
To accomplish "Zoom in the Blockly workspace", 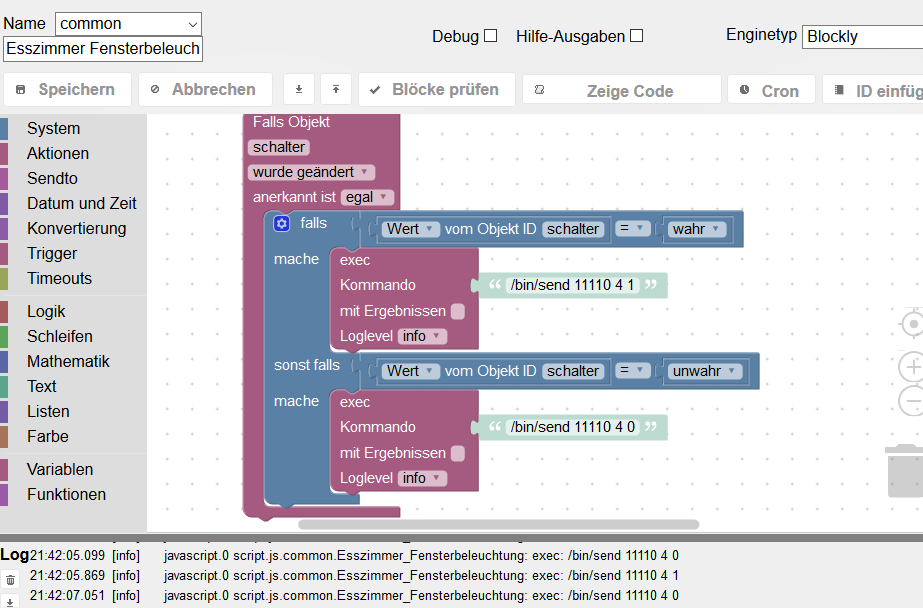I will point(912,366).
